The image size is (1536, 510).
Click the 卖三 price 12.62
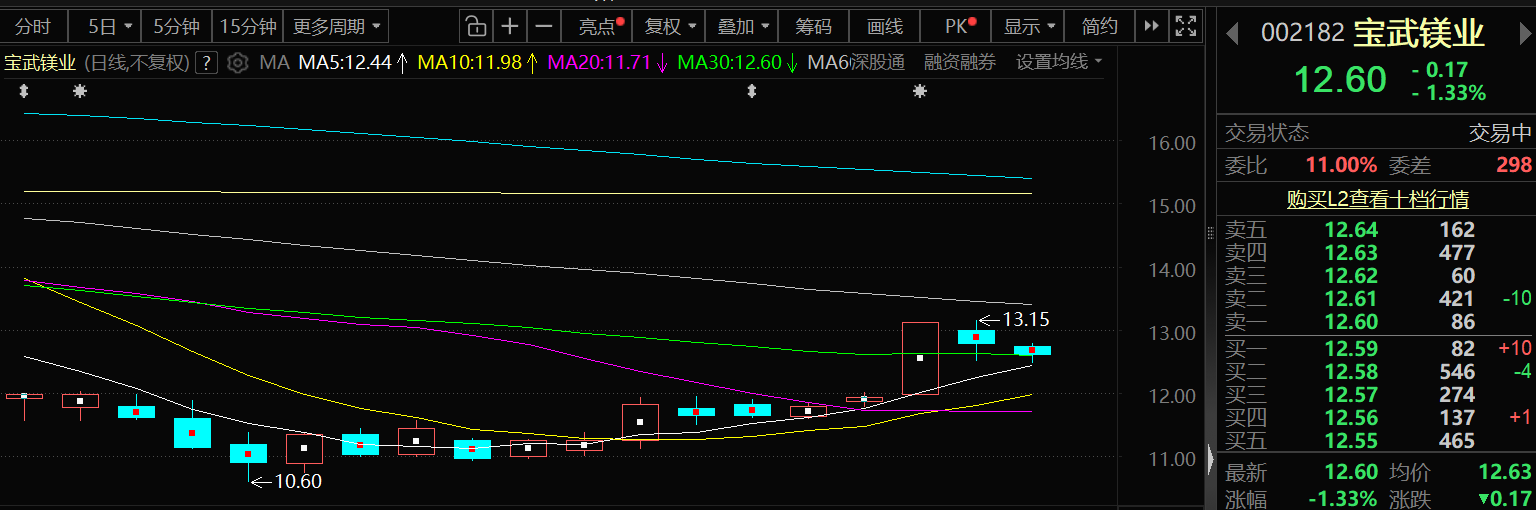pos(1351,276)
